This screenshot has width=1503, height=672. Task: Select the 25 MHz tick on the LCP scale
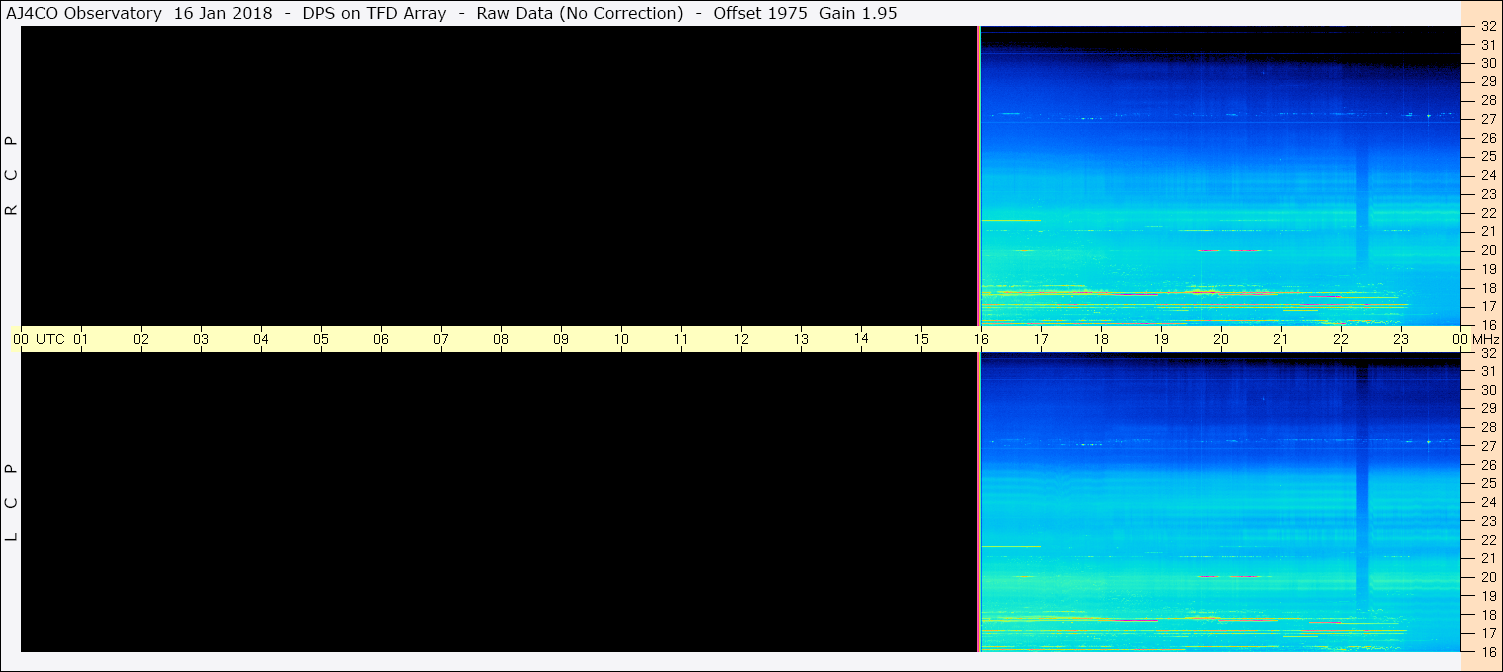(x=1488, y=483)
